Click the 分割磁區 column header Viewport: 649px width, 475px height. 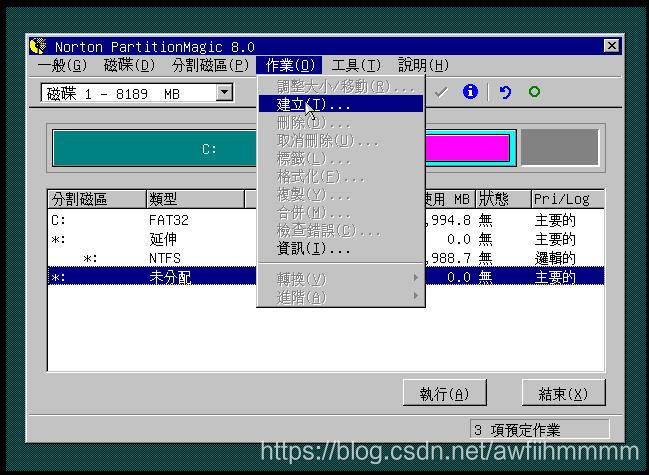click(97, 199)
